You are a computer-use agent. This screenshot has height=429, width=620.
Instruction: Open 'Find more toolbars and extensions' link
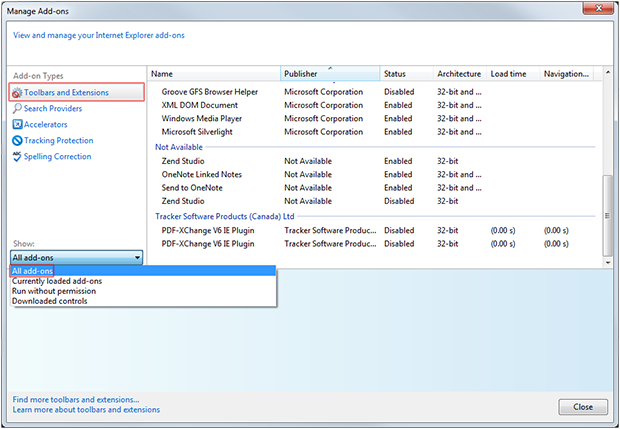(76, 399)
